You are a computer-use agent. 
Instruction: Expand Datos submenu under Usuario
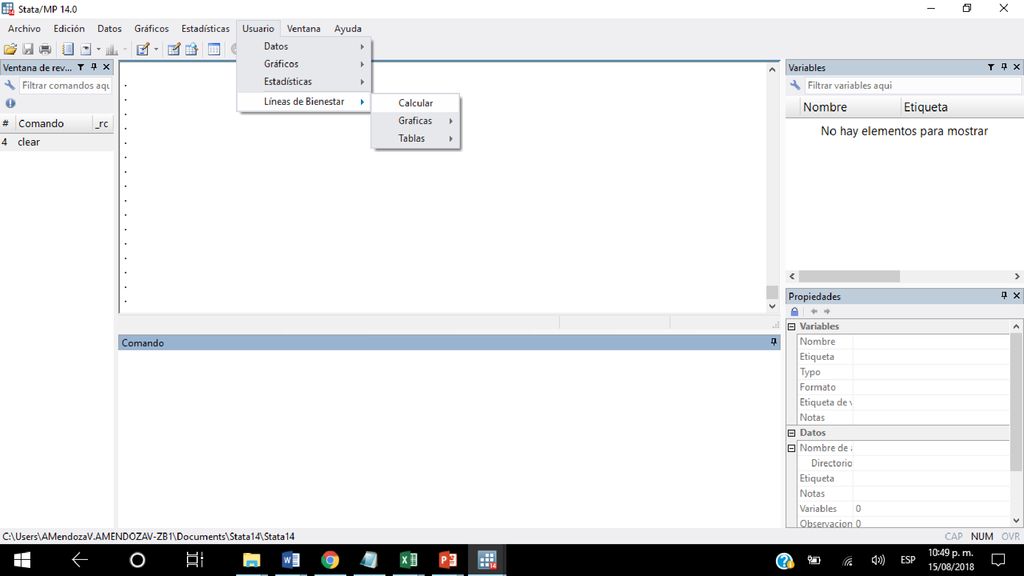(304, 46)
